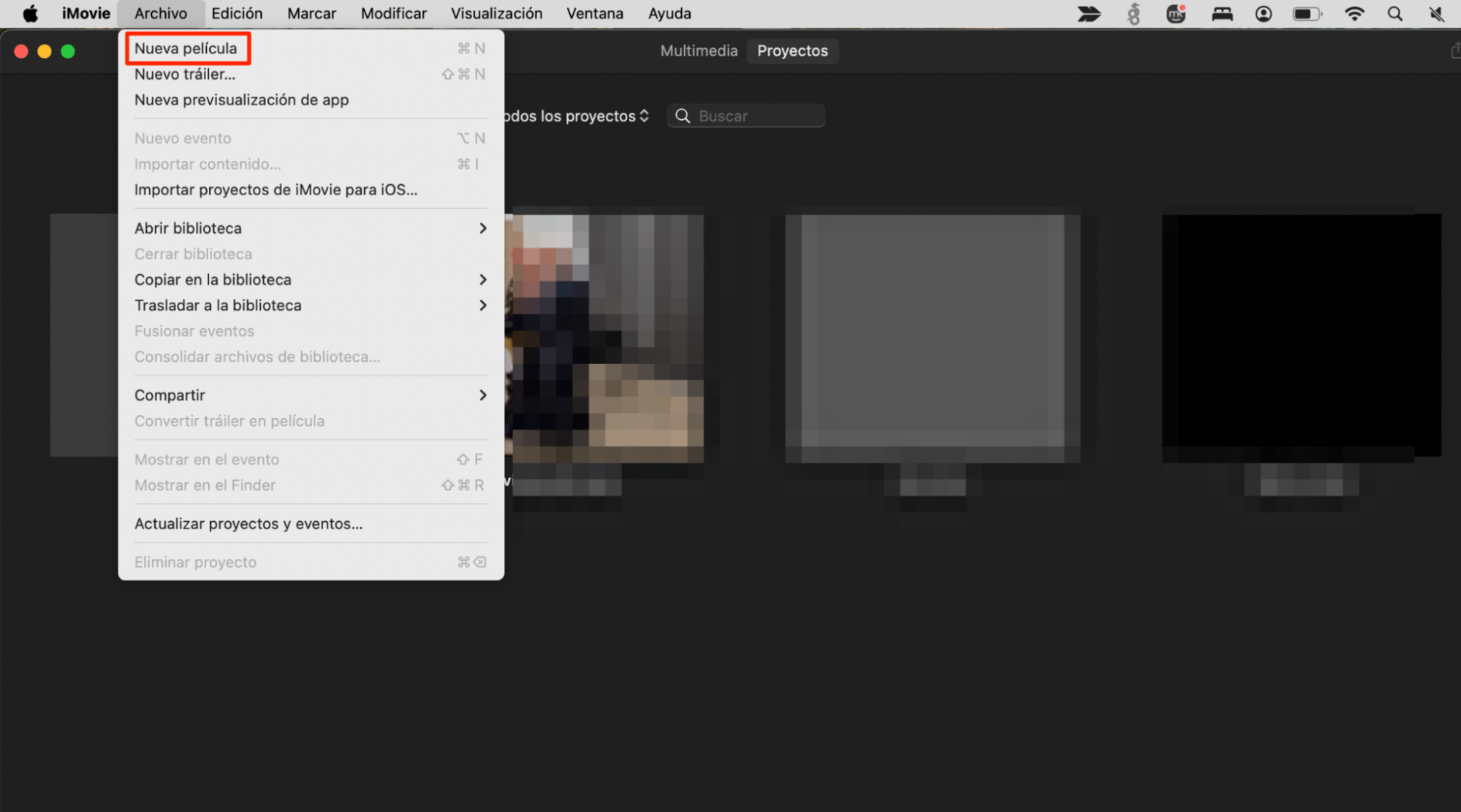
Task: Click the magnifier icon in Buscar field
Action: tap(682, 115)
